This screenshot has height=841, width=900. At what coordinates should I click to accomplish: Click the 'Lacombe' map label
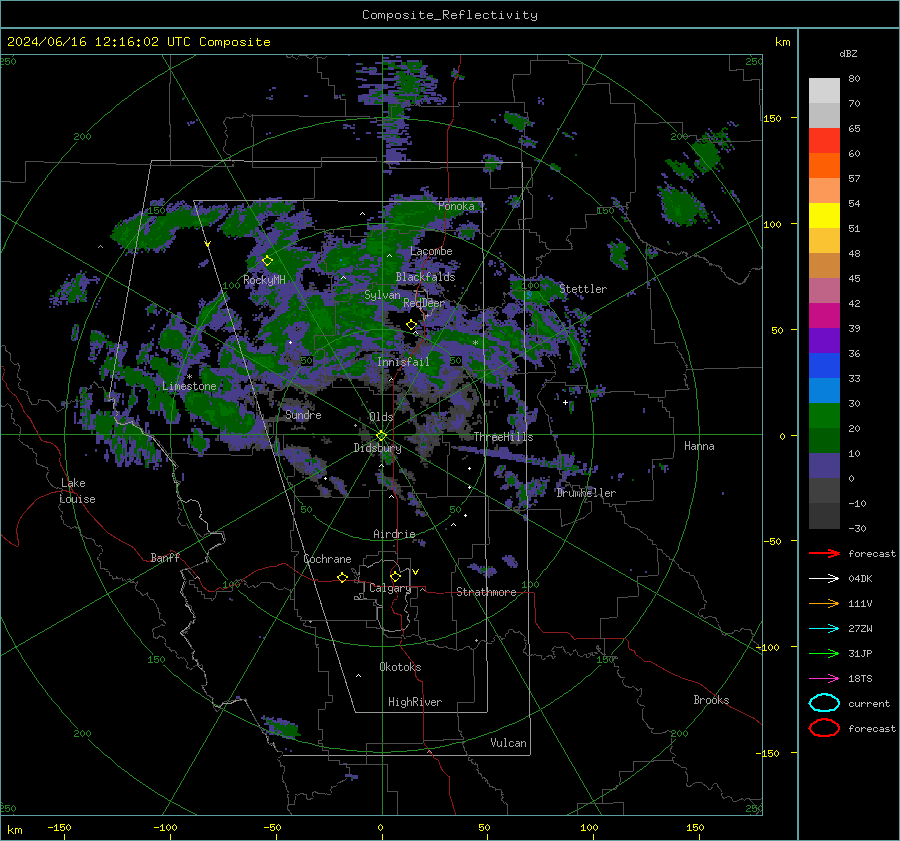pyautogui.click(x=431, y=251)
